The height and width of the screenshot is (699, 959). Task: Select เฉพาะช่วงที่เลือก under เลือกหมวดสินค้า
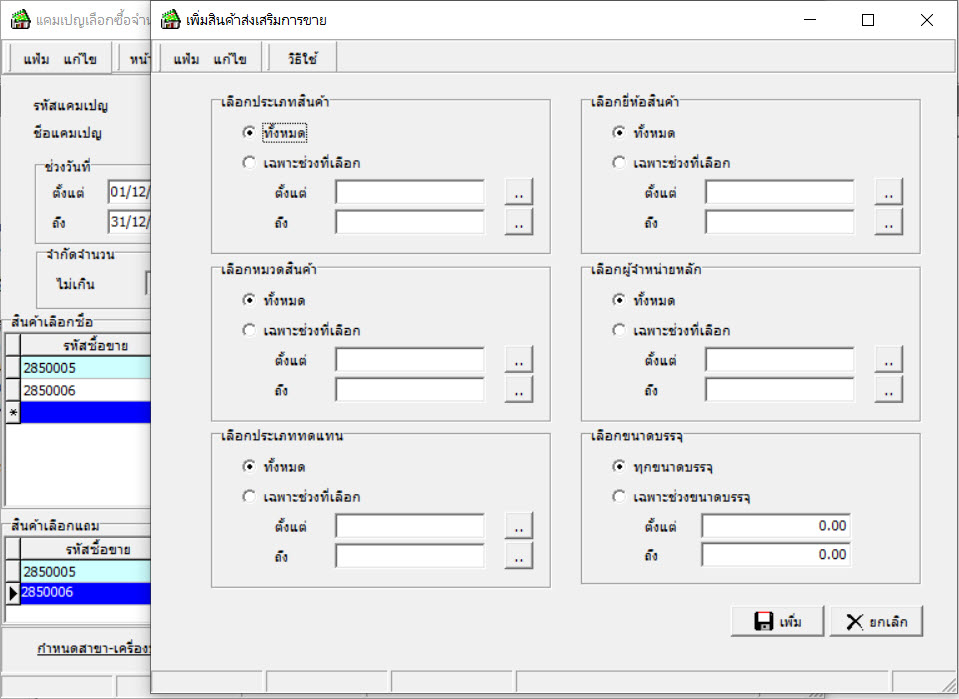click(249, 330)
